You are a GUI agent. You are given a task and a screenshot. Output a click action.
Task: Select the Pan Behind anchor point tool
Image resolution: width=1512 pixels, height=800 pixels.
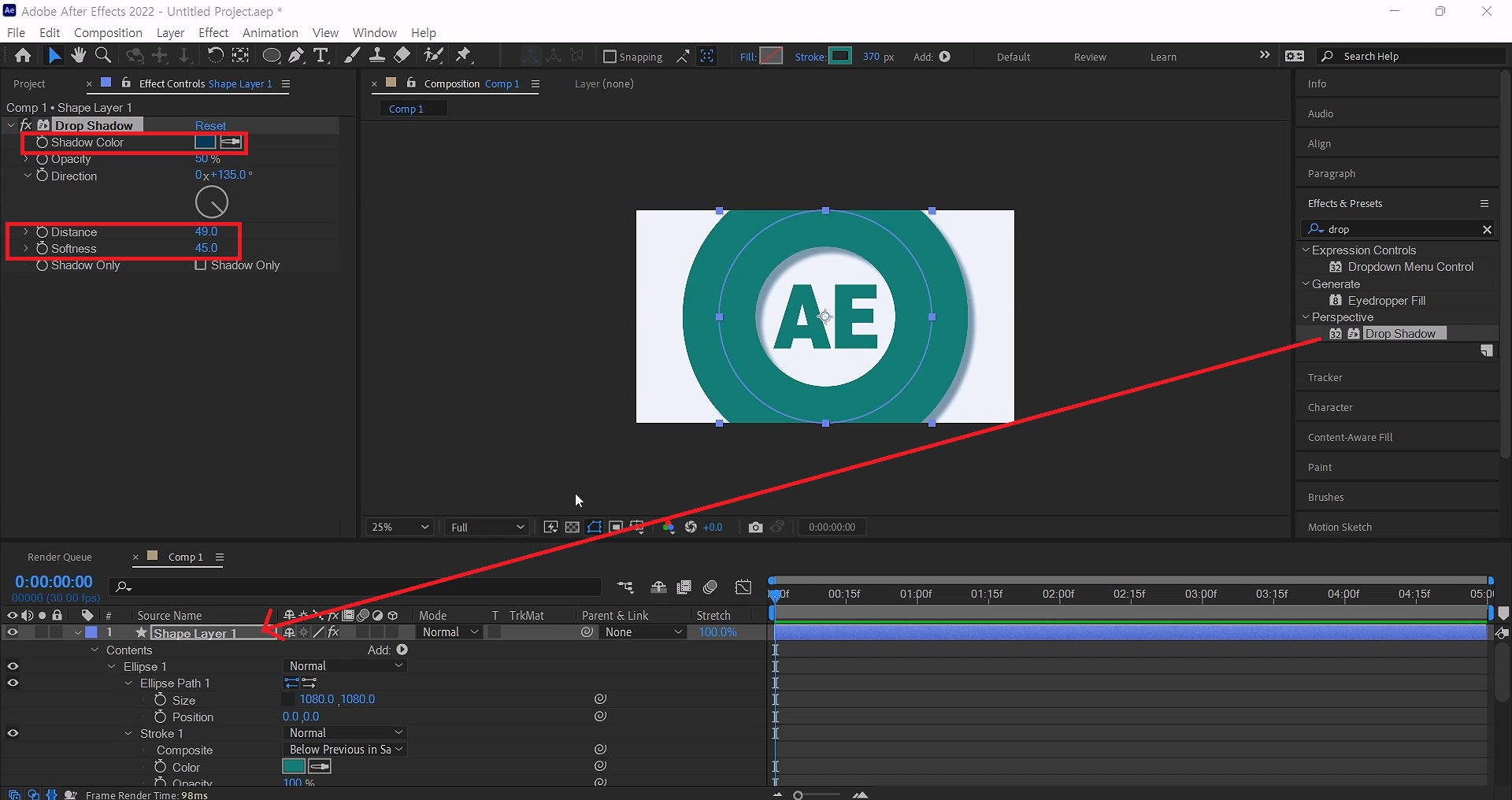coord(240,55)
